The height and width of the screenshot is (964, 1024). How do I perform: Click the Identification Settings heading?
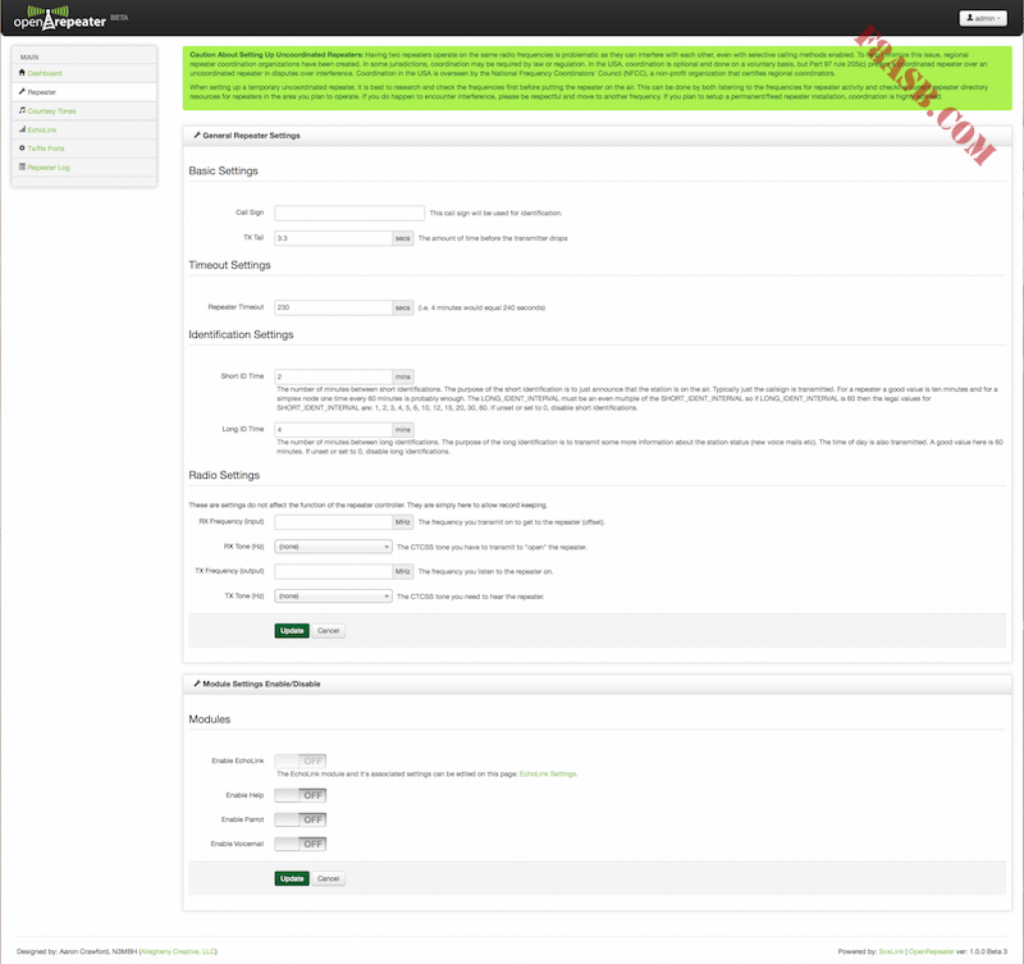241,334
